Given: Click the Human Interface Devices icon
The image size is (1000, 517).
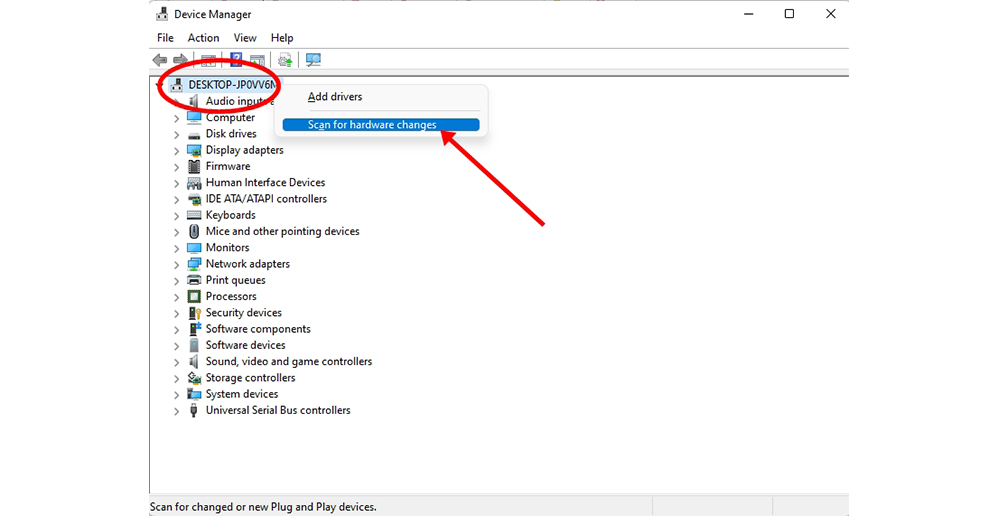Looking at the screenshot, I should tap(194, 183).
